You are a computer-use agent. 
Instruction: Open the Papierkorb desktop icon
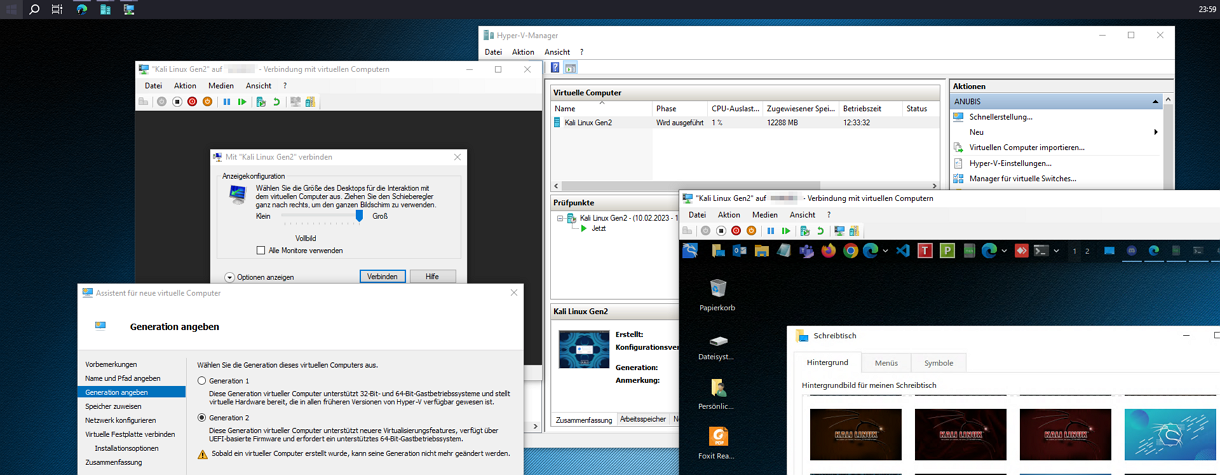(x=717, y=295)
